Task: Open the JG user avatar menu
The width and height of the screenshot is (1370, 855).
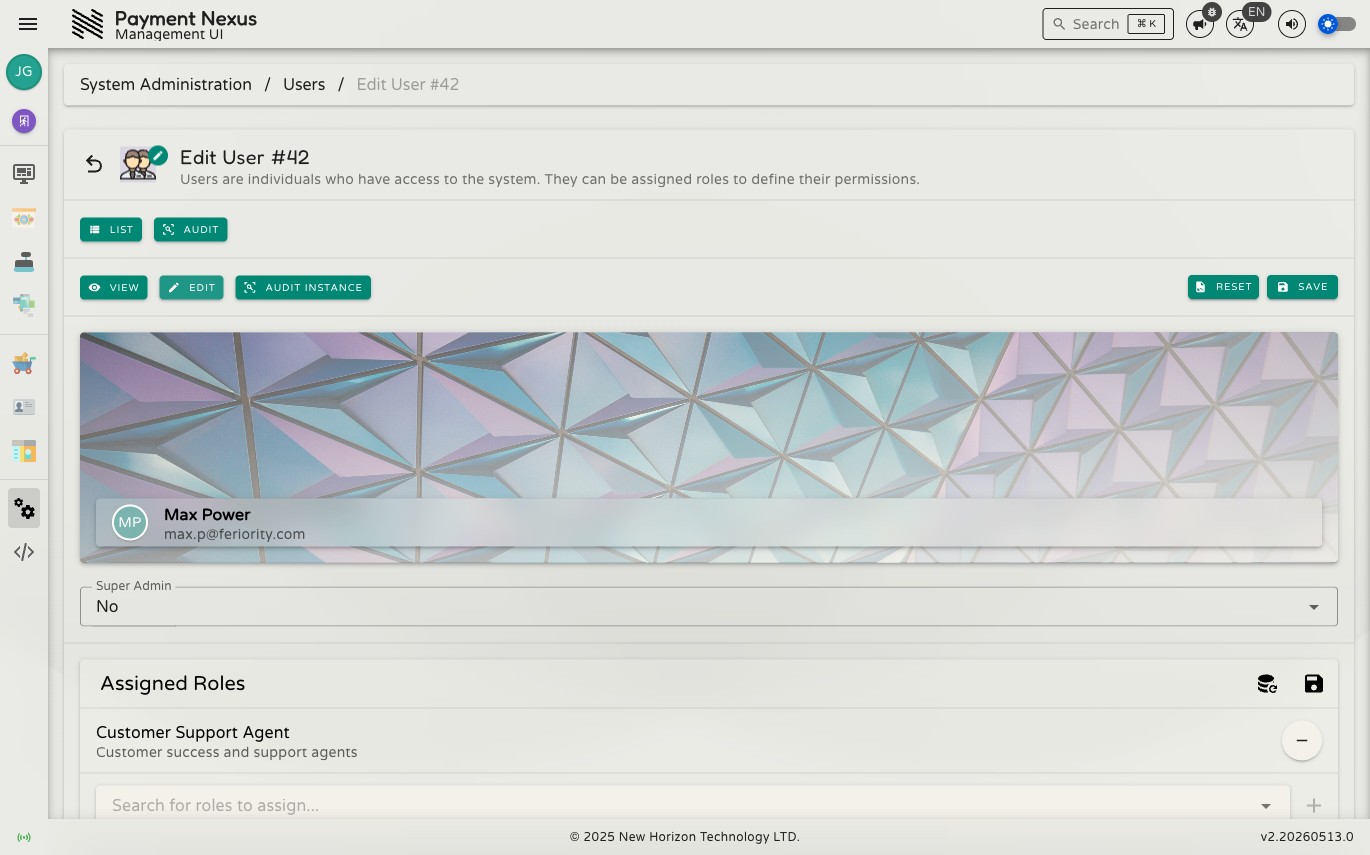Action: click(x=24, y=72)
